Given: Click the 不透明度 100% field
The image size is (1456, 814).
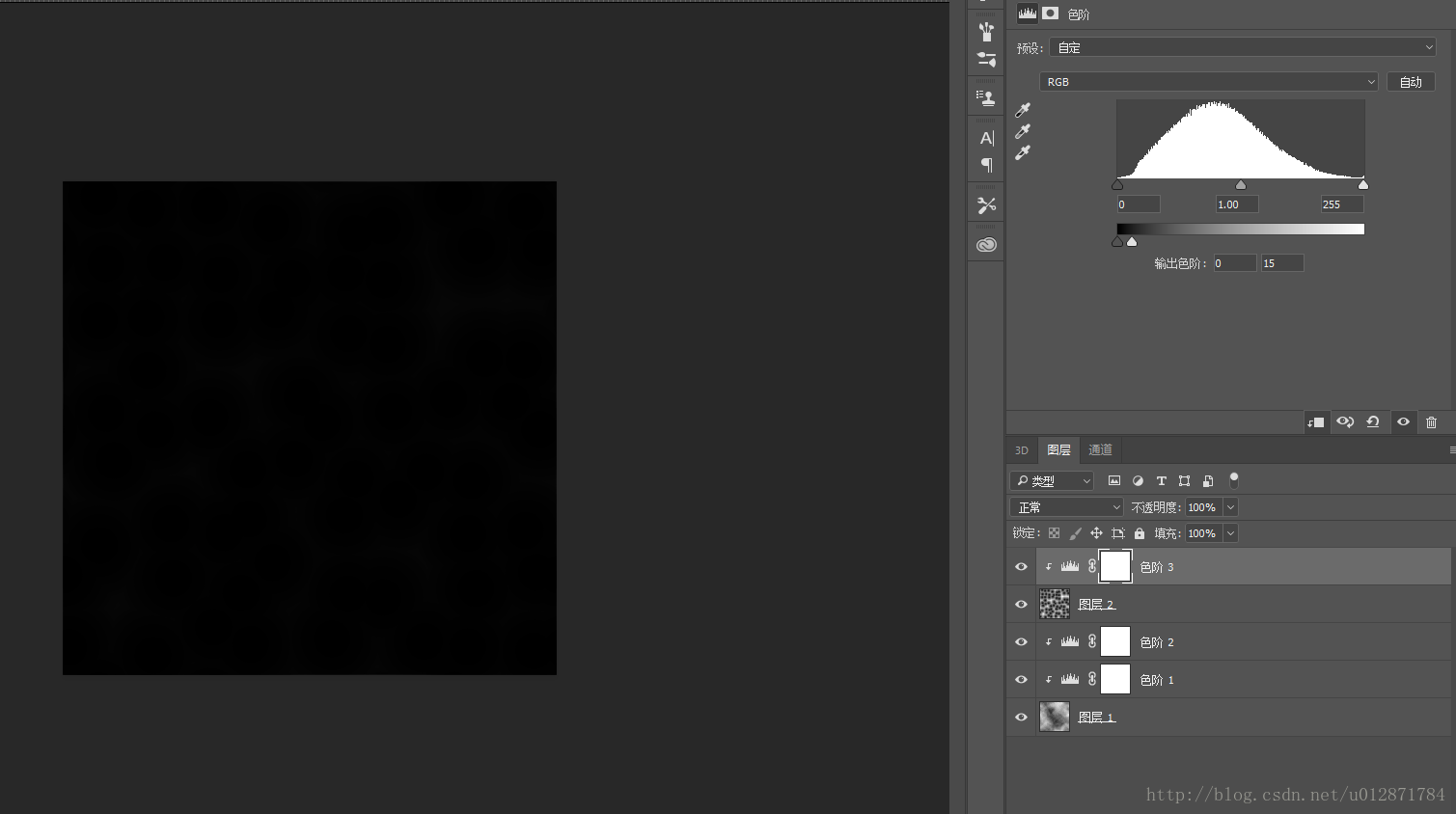Looking at the screenshot, I should pos(1203,507).
